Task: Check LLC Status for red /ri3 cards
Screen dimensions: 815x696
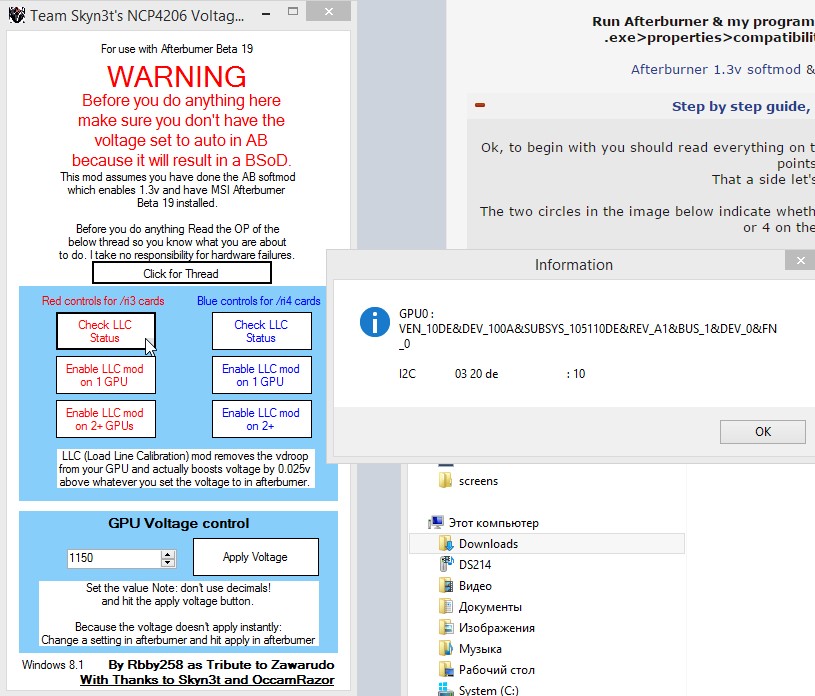Action: pyautogui.click(x=106, y=331)
